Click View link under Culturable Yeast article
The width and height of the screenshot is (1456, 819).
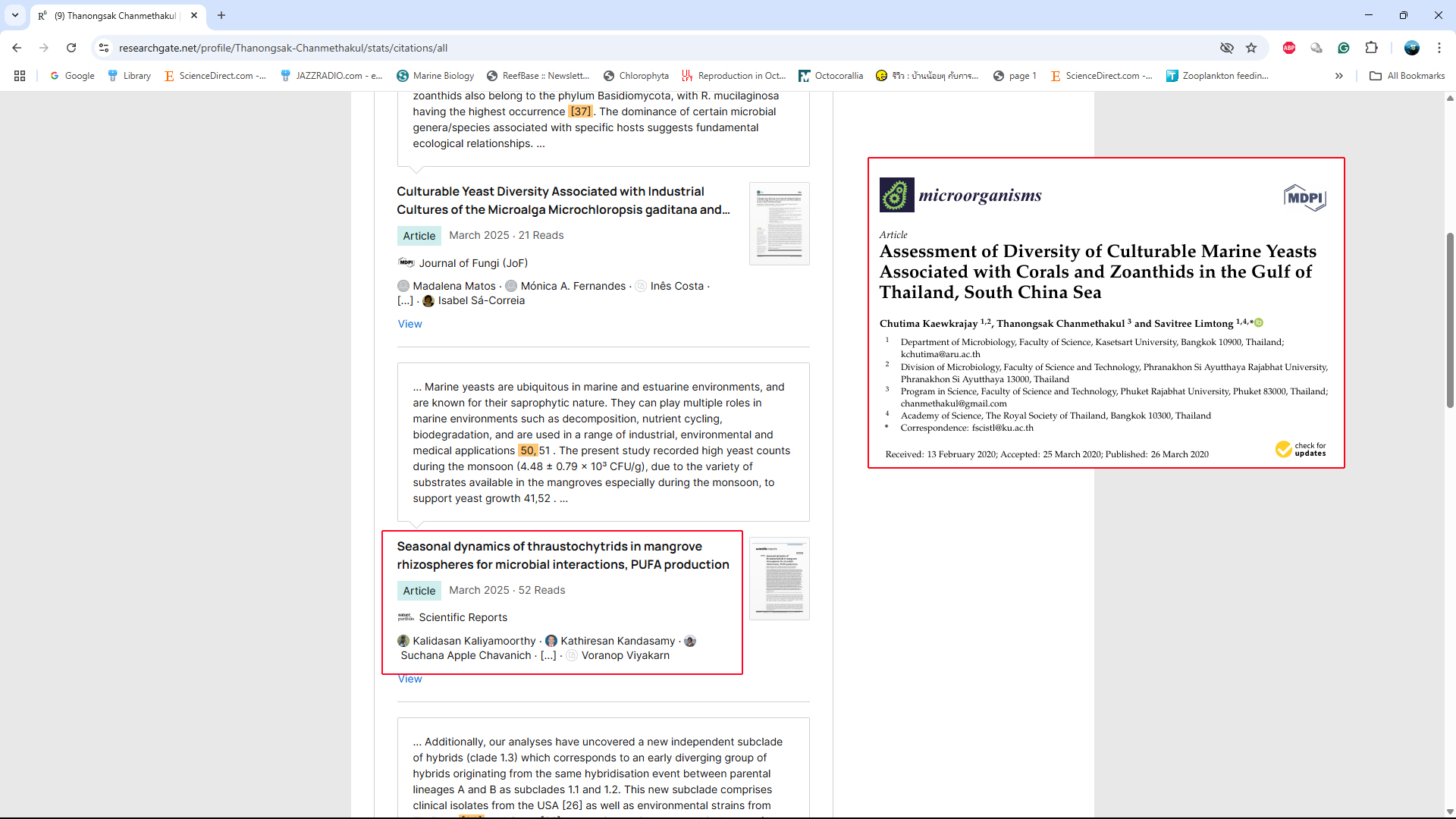(x=409, y=324)
